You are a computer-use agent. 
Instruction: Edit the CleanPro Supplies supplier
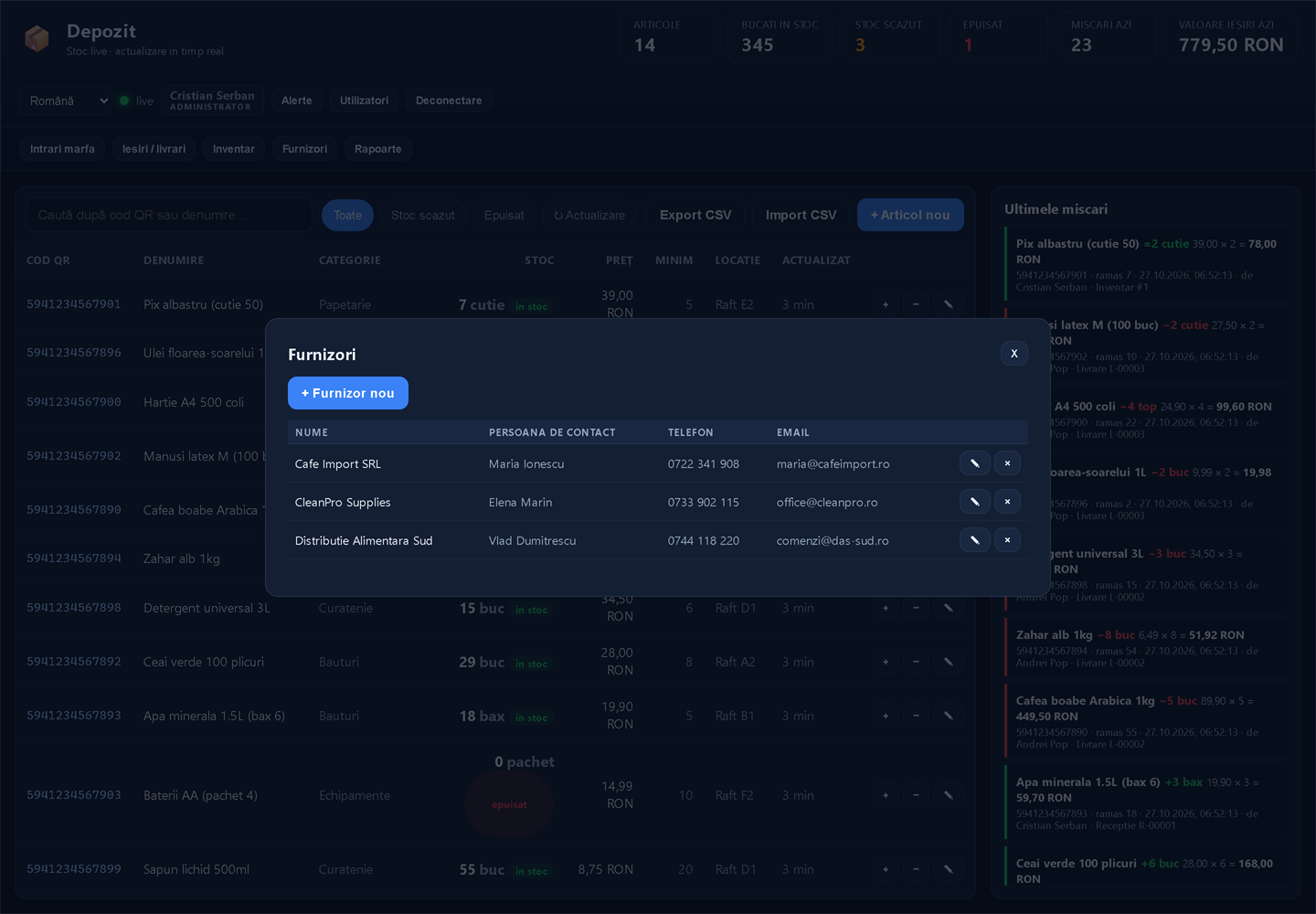point(974,502)
